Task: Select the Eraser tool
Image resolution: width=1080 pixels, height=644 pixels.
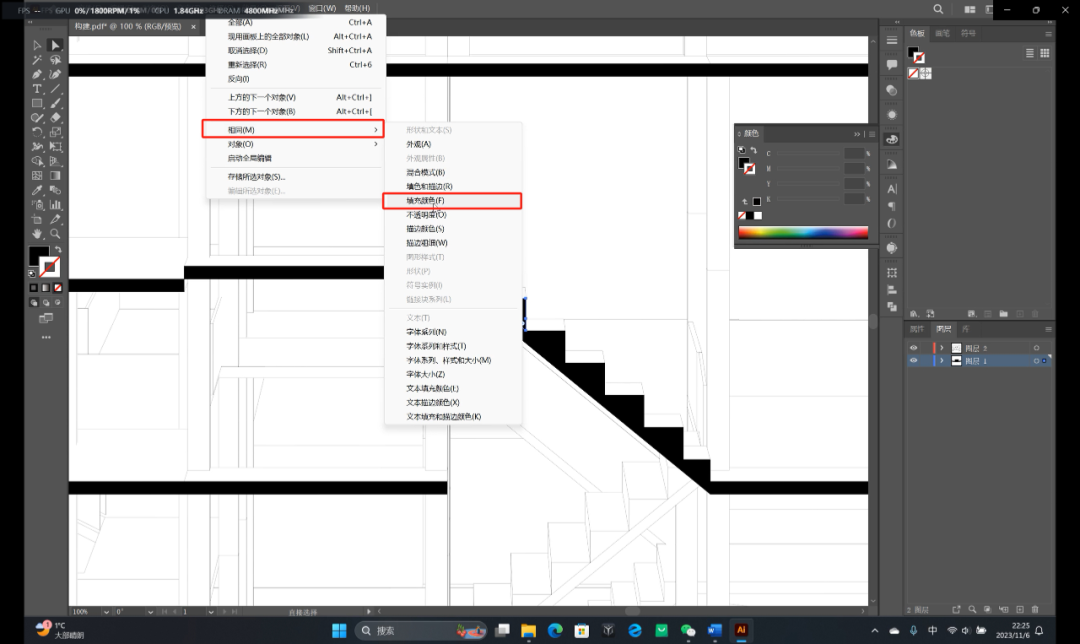Action: [x=55, y=118]
